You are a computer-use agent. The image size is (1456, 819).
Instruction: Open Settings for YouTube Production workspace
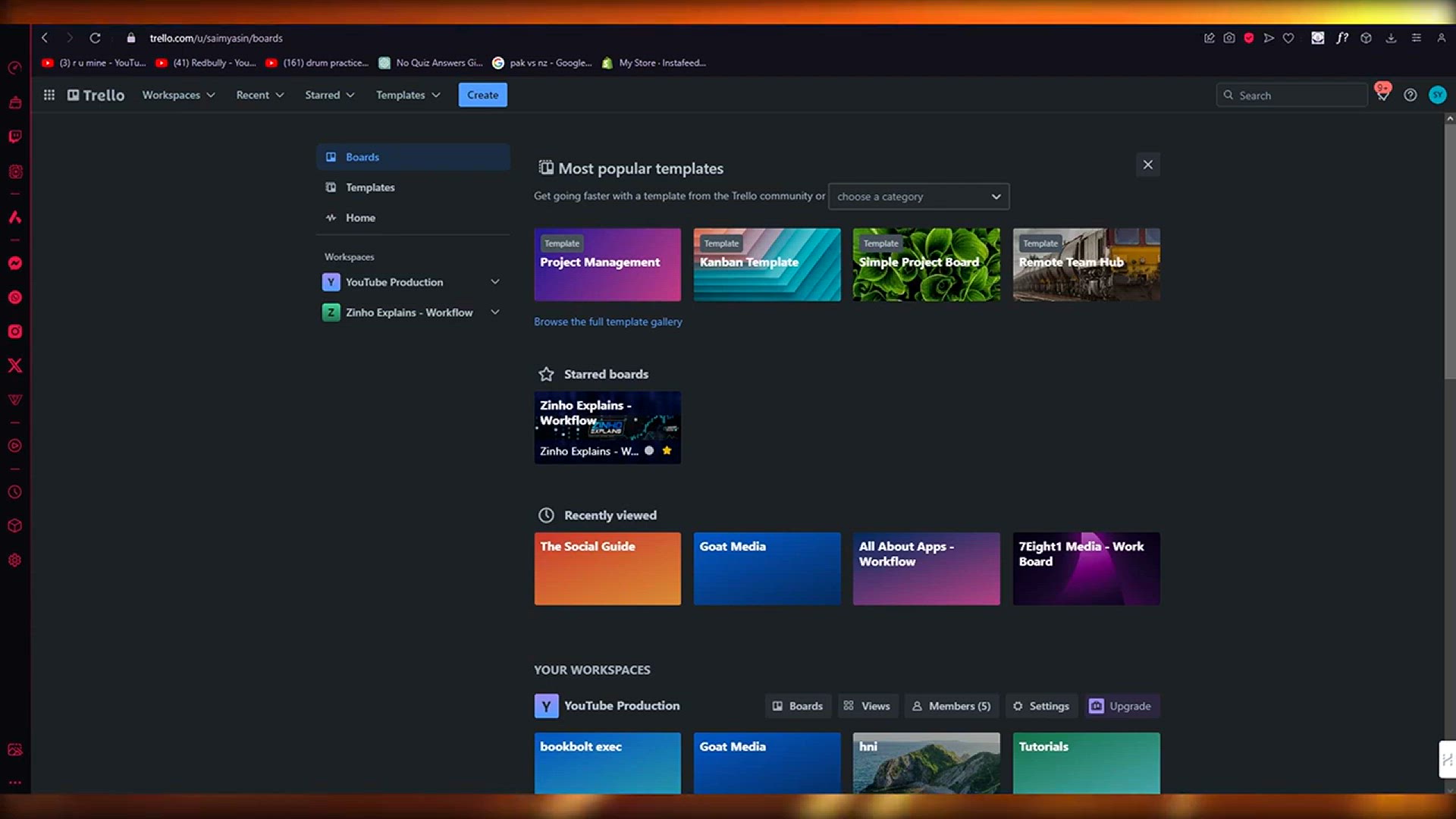(1041, 706)
